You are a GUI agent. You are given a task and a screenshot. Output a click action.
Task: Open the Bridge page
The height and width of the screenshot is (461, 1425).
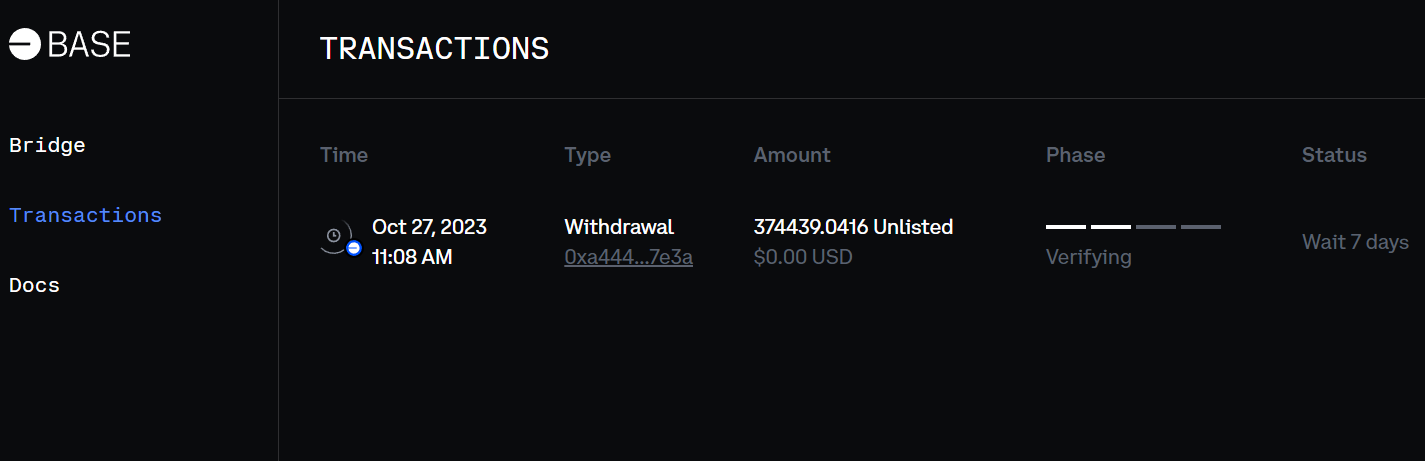47,145
